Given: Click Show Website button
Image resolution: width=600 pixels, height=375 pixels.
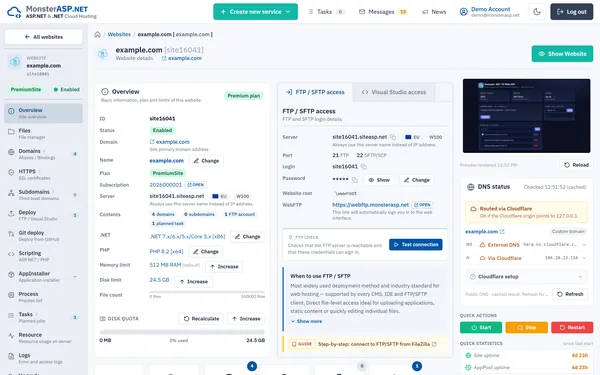Looking at the screenshot, I should 562,54.
